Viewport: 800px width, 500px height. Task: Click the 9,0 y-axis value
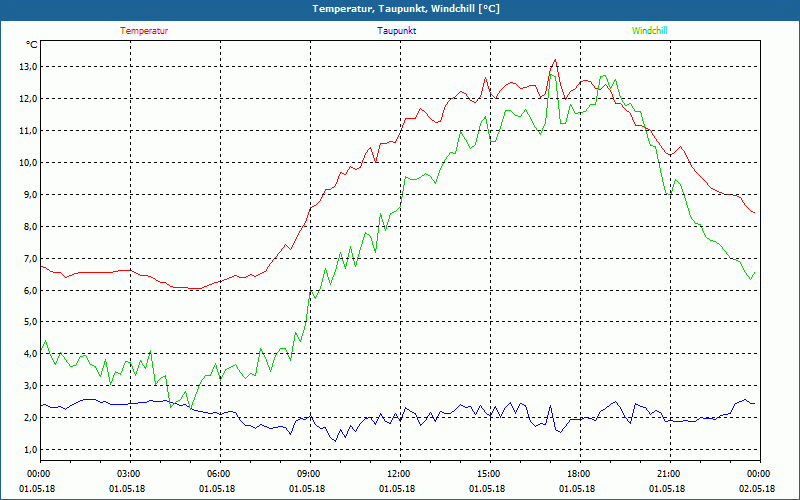[31, 194]
